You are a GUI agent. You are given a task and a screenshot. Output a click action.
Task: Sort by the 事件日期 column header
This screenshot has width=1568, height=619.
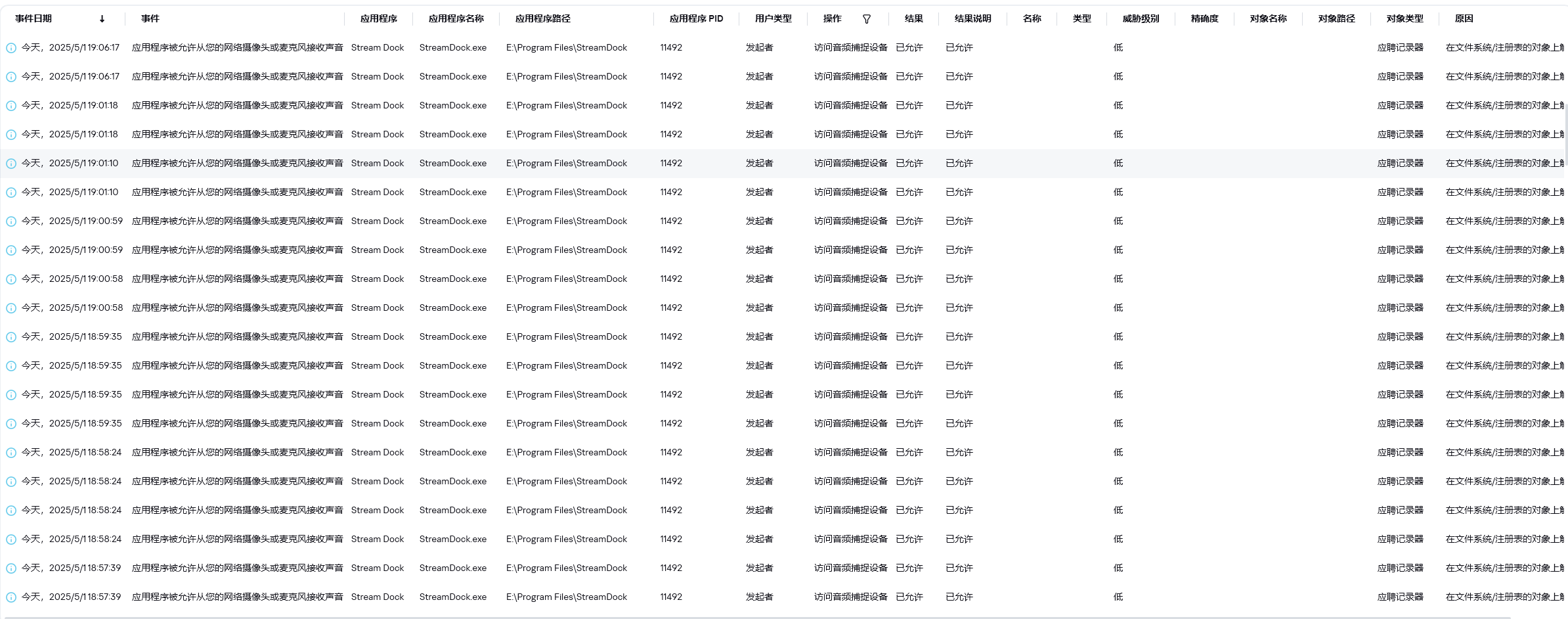(33, 18)
